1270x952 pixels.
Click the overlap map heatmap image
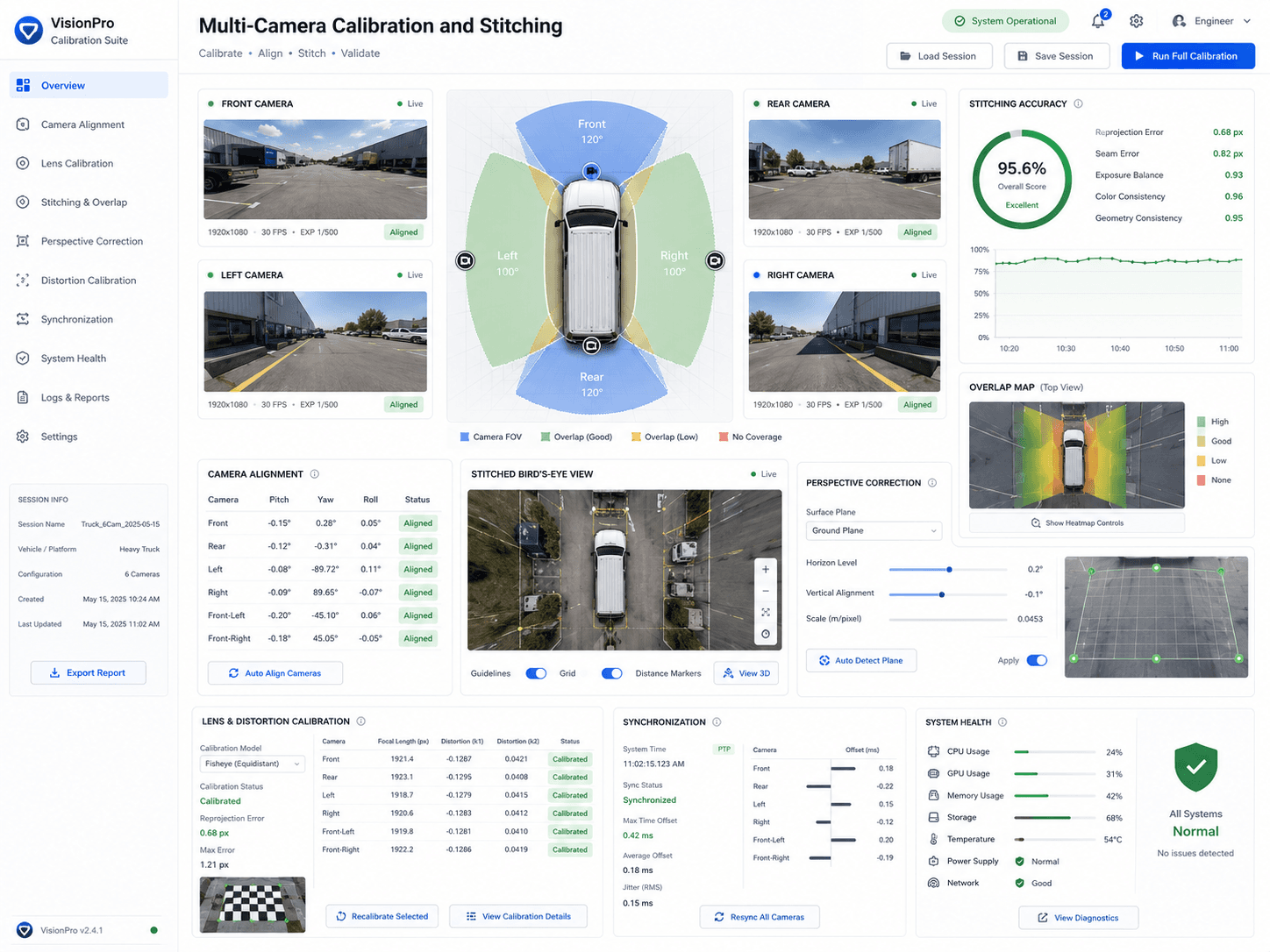click(1077, 455)
